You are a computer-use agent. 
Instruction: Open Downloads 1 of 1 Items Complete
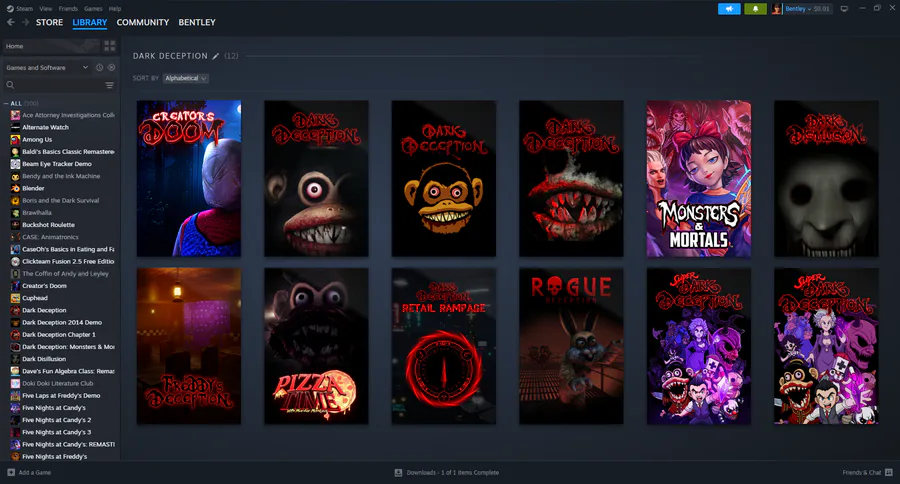point(447,473)
